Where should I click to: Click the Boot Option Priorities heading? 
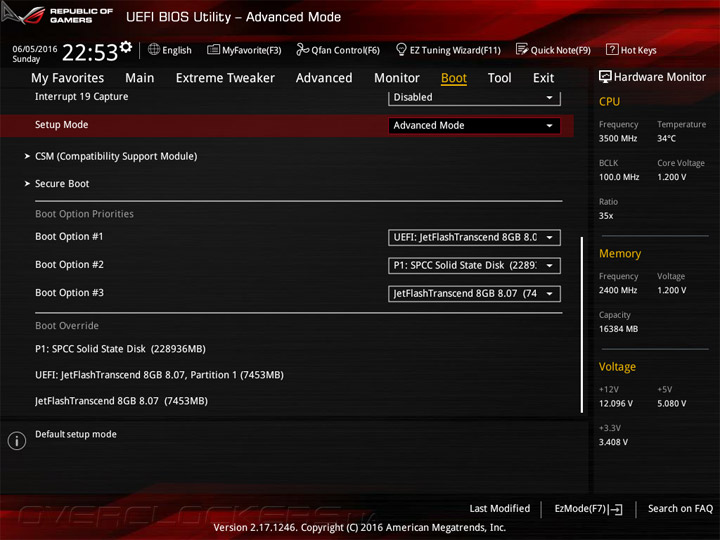[84, 214]
